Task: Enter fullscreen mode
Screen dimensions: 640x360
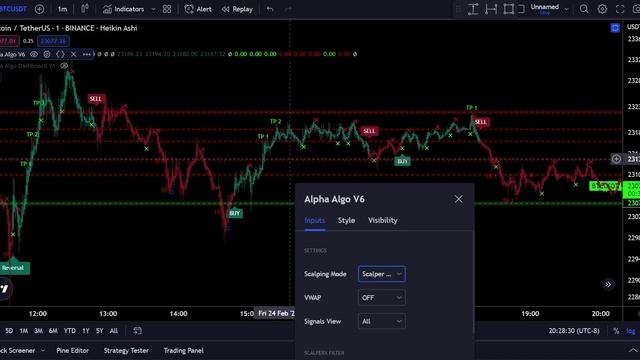Action: tap(620, 9)
